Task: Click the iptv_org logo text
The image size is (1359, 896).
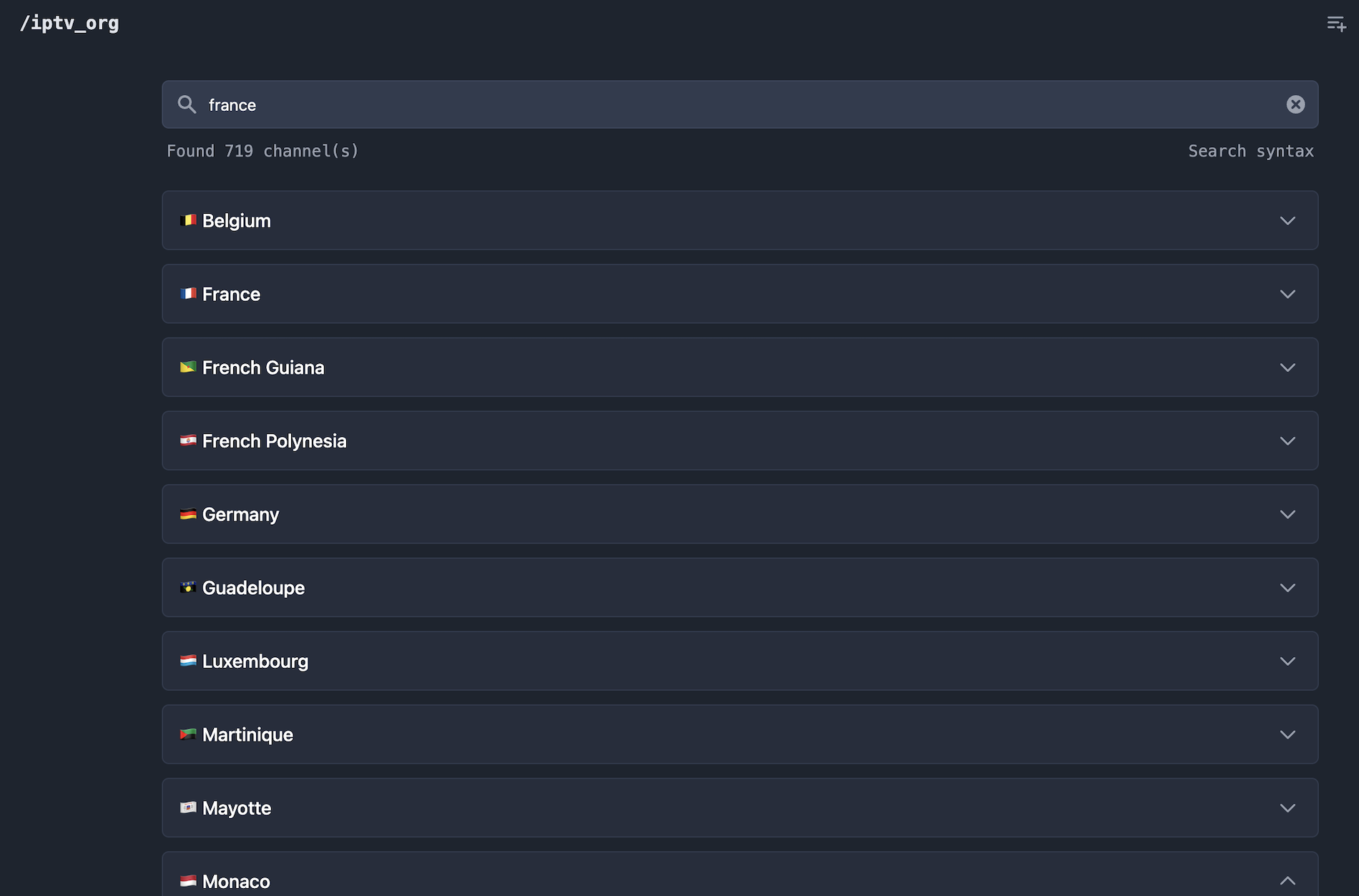Action: tap(69, 23)
